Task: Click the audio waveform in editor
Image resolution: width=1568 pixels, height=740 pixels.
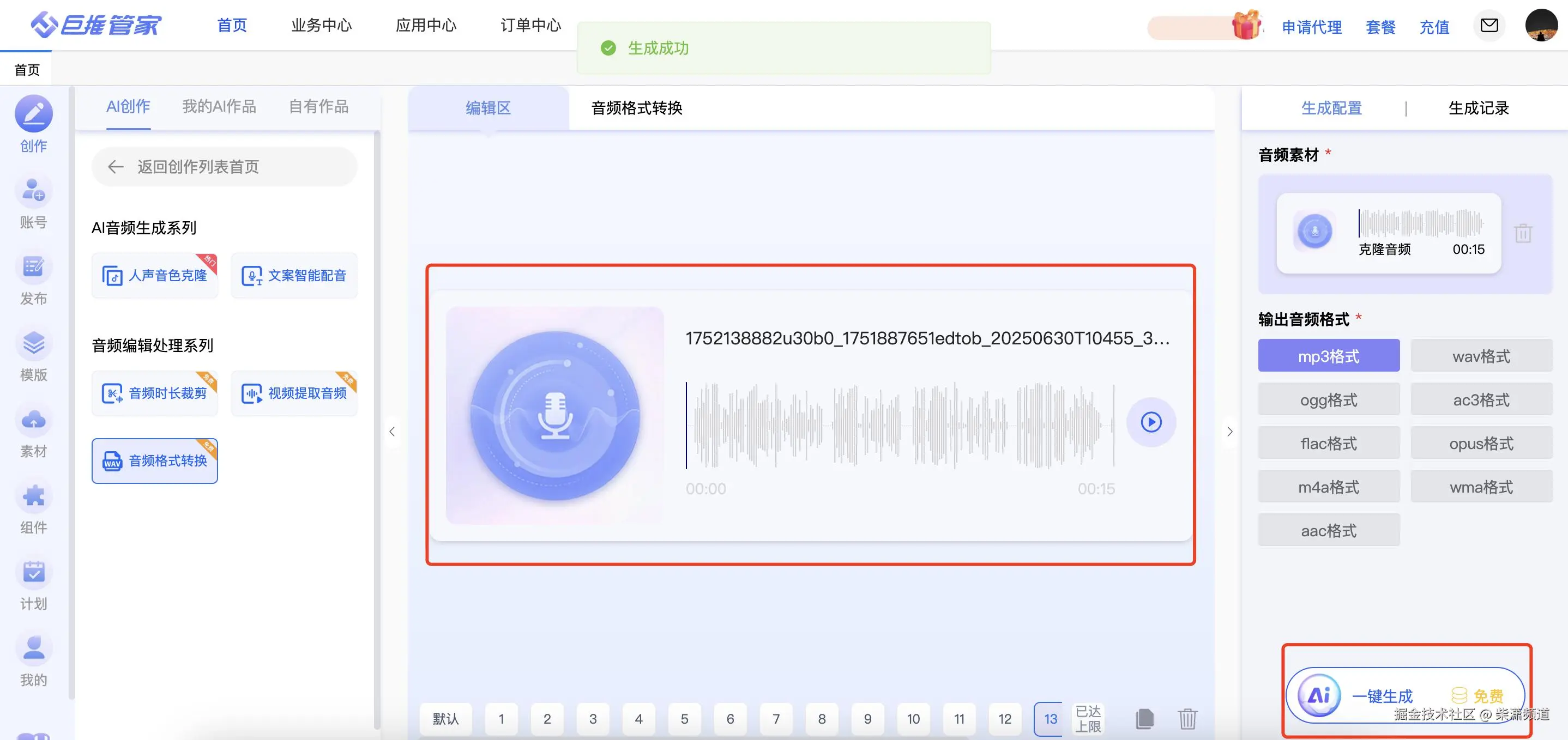Action: pyautogui.click(x=900, y=425)
